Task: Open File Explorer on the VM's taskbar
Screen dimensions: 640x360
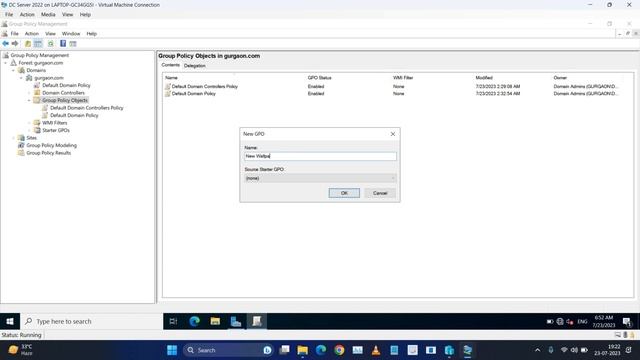Action: click(215, 322)
